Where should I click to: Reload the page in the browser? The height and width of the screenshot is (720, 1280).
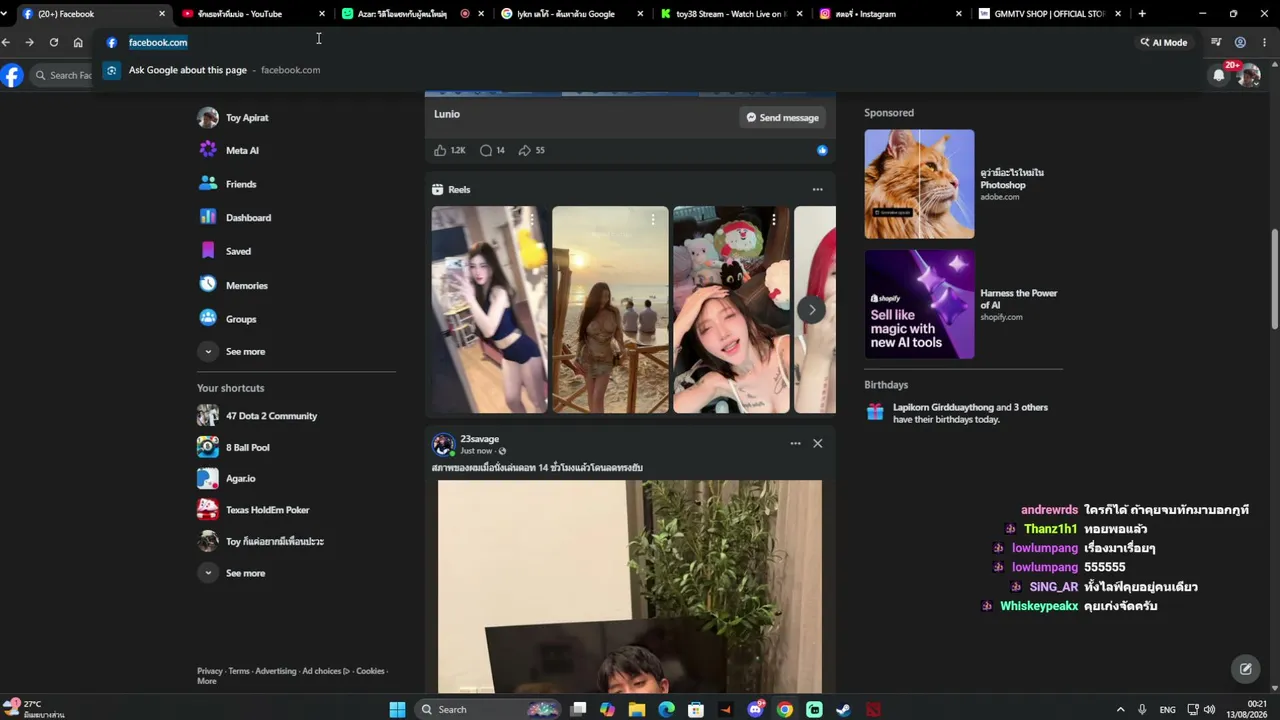53,42
